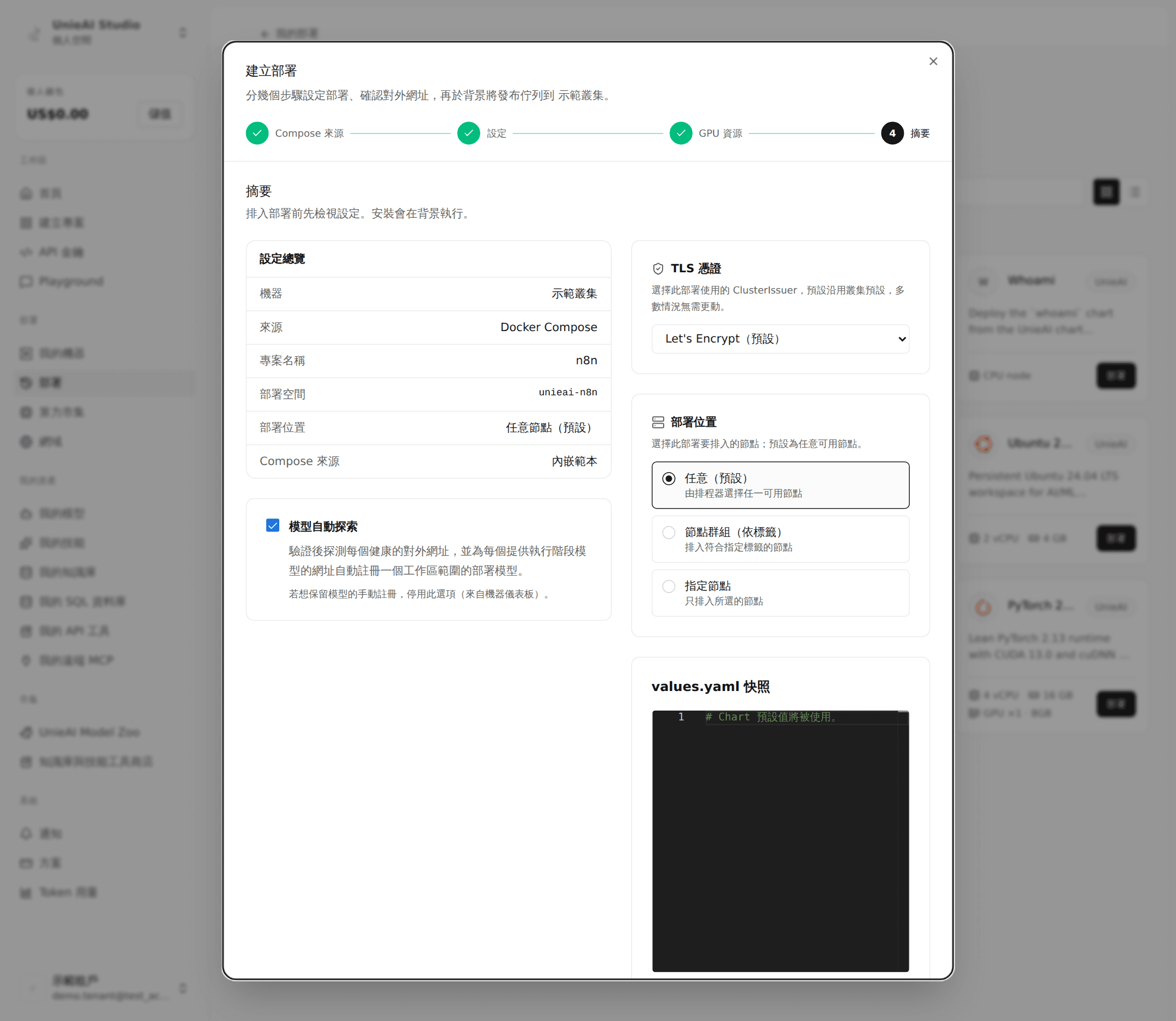
Task: Click the Docker Compose source value
Action: tap(549, 327)
